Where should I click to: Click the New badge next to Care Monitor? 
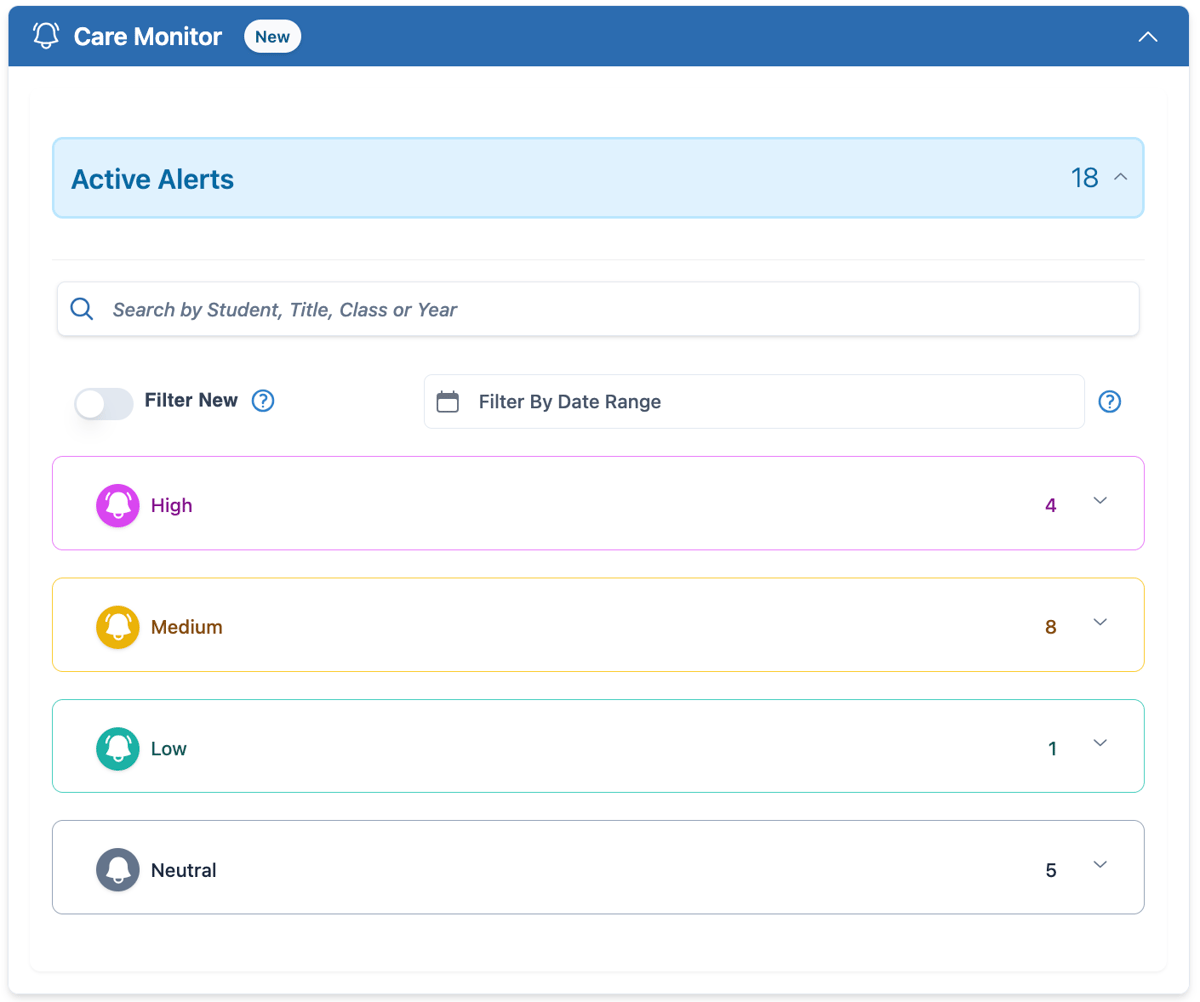point(272,36)
